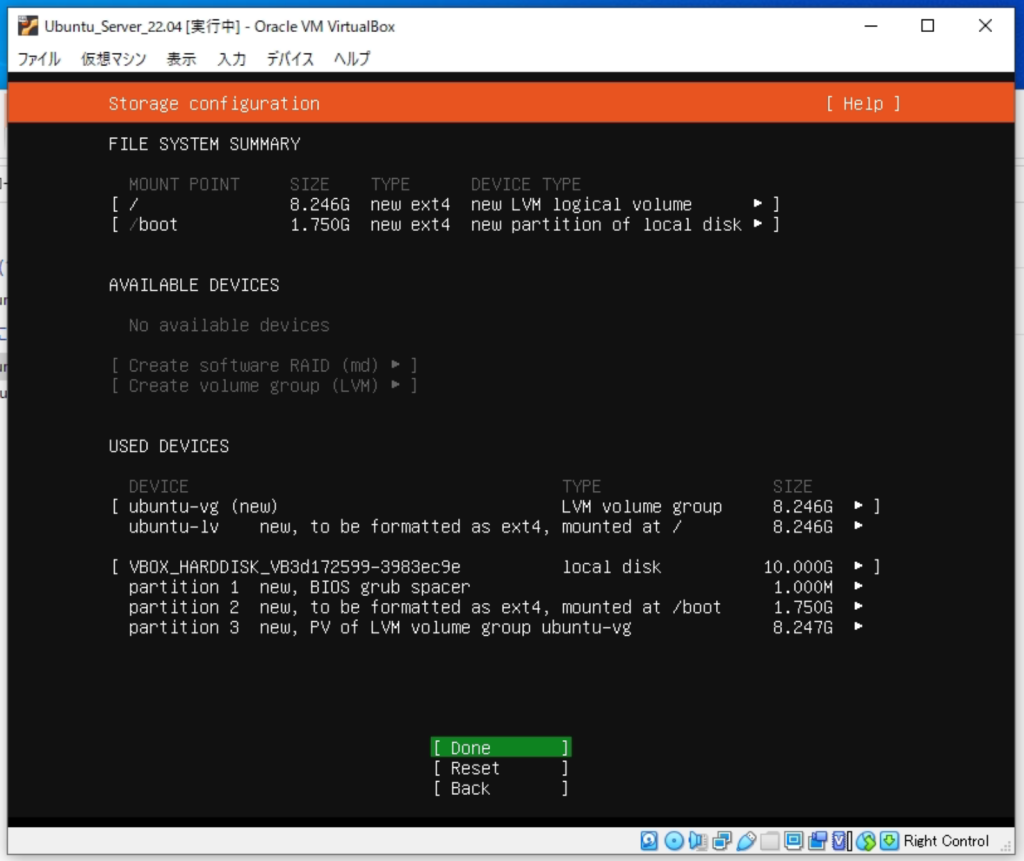
Task: Click the Storage configuration title
Action: (214, 104)
